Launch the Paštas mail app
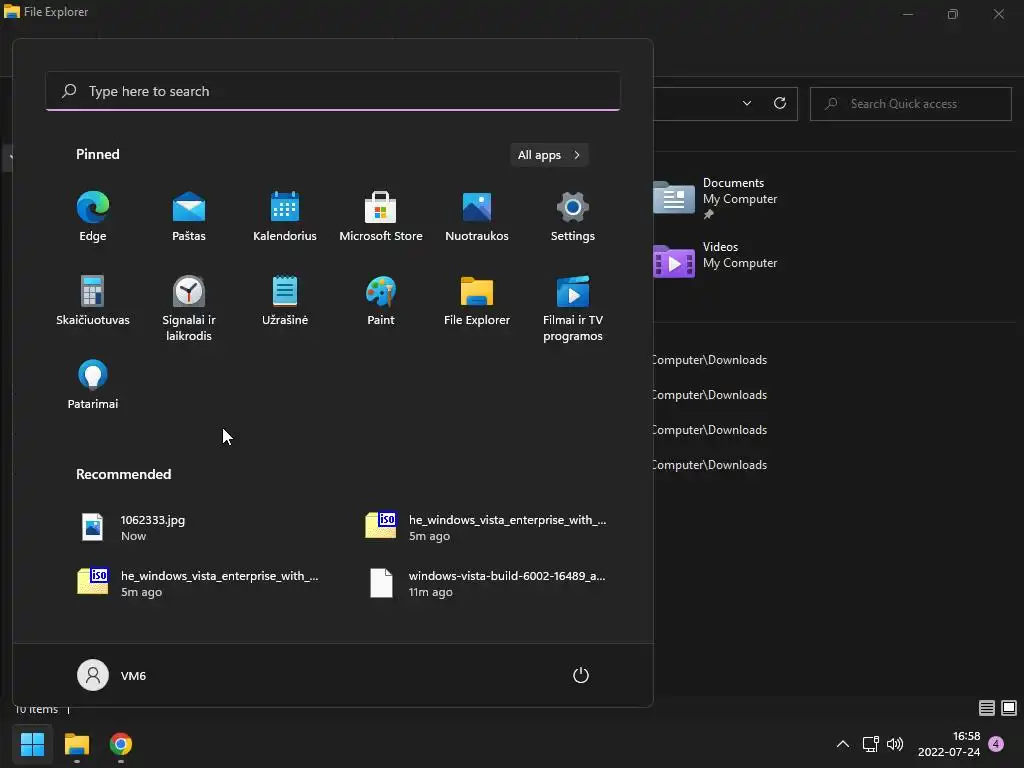The height and width of the screenshot is (768, 1024). pyautogui.click(x=189, y=216)
